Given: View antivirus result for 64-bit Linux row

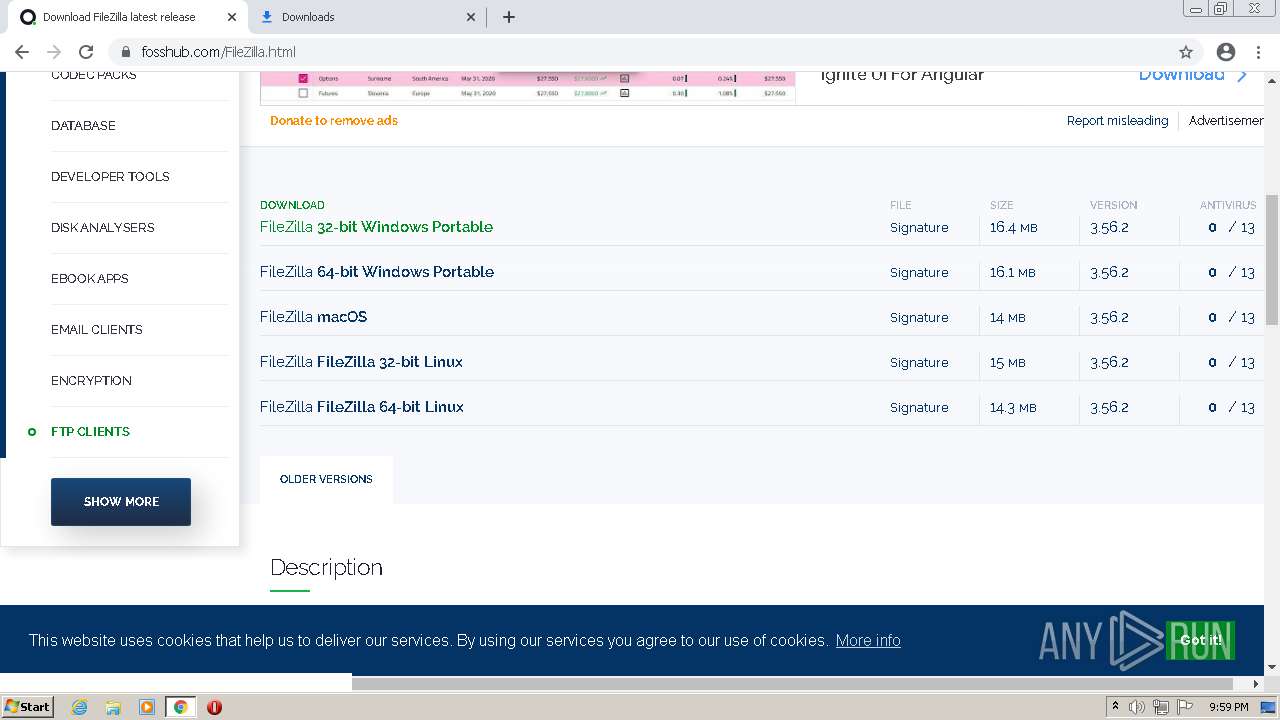Looking at the screenshot, I should pos(1231,408).
